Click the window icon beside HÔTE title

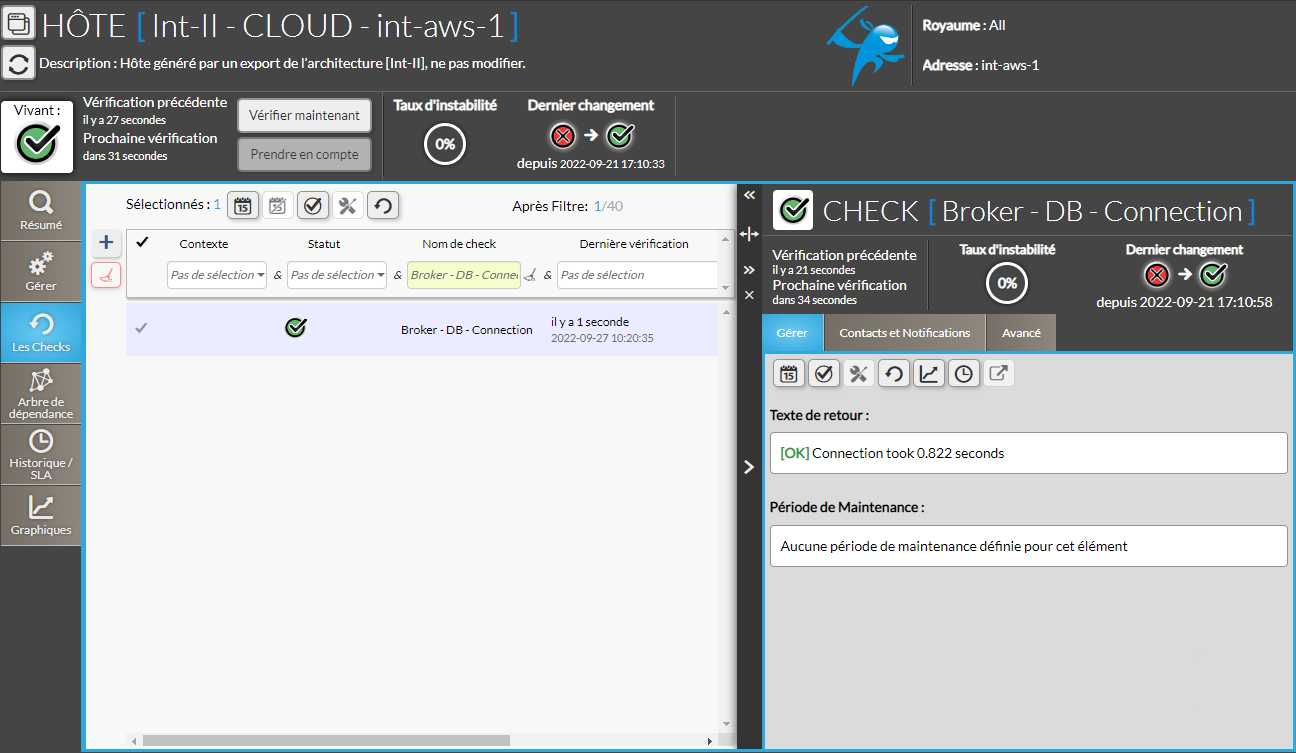18,22
